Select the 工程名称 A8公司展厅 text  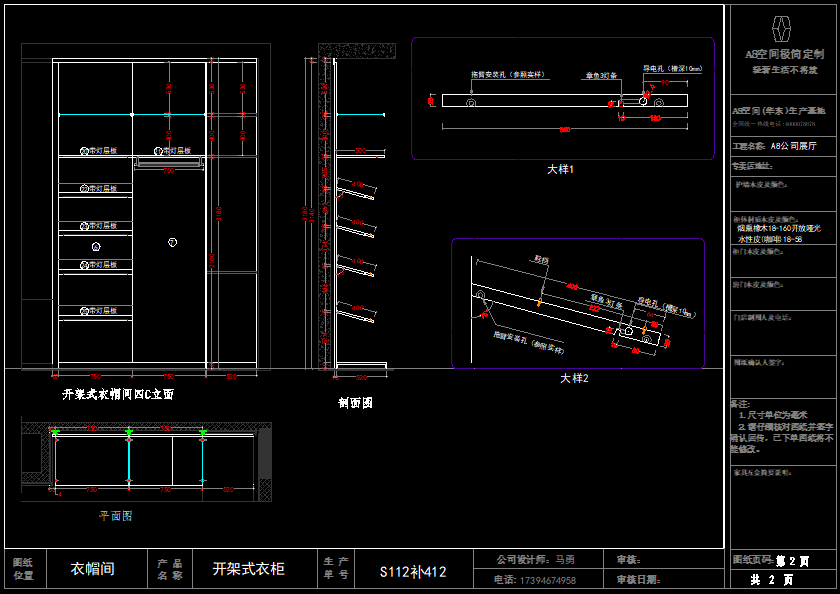[775, 146]
